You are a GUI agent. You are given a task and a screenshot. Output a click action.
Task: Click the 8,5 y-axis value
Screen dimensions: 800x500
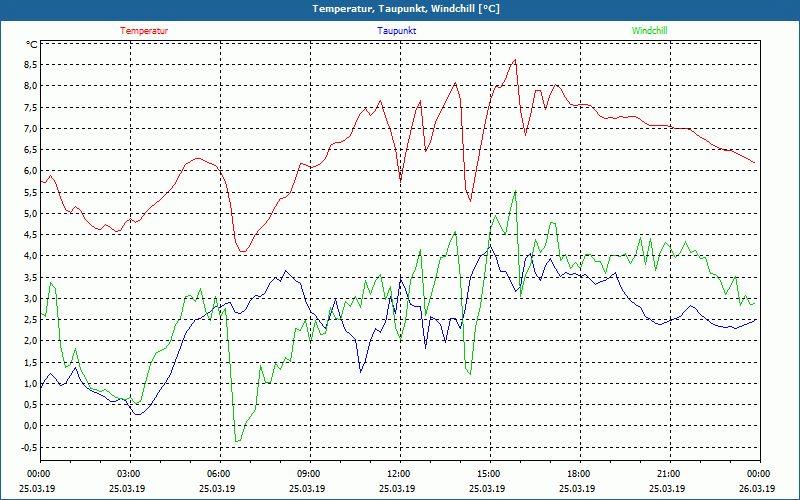pos(31,64)
